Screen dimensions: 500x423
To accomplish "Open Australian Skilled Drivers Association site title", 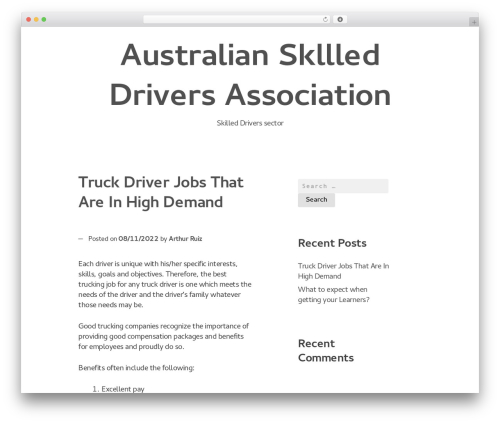I will coord(250,75).
